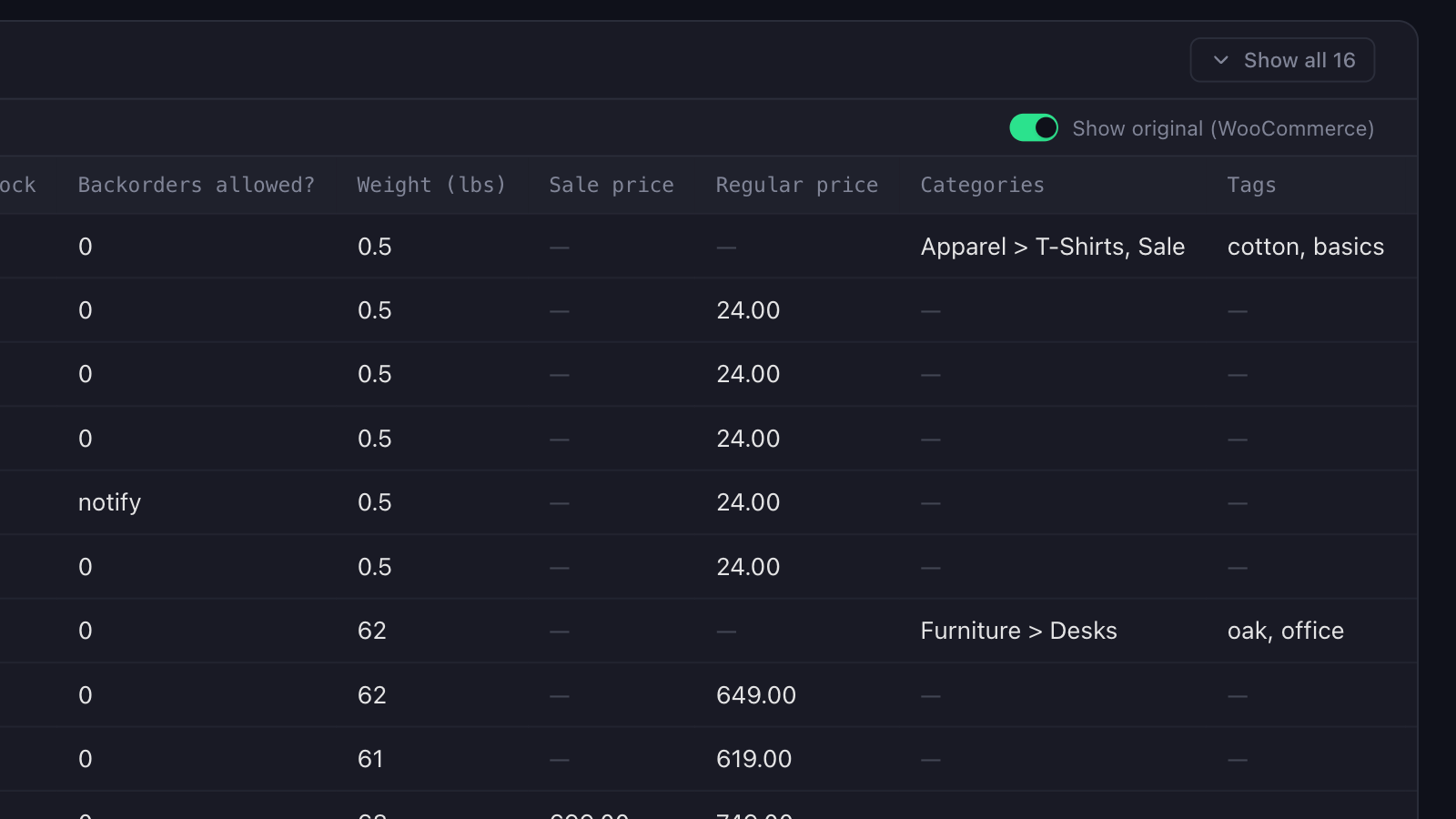Select the notify backorders cell
Screen dimensions: 1456x819
tap(109, 502)
